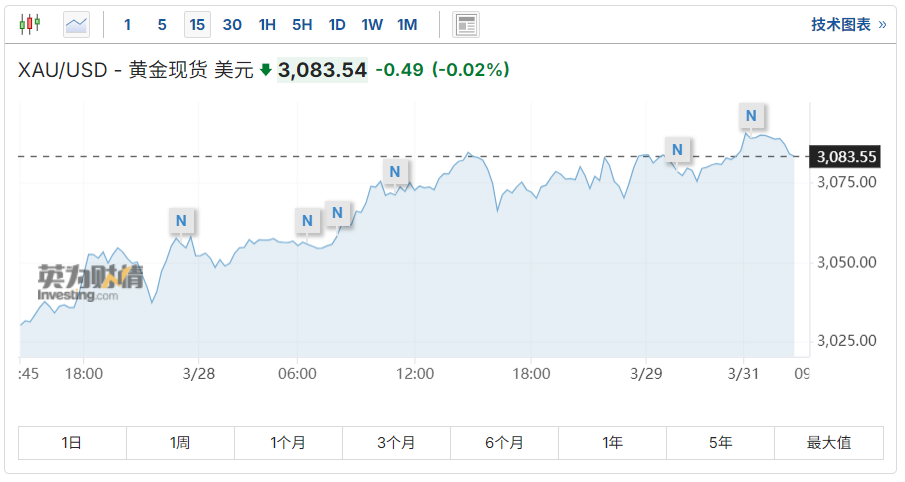Switch to candlestick chart type icon
Image resolution: width=905 pixels, height=482 pixels.
point(30,24)
